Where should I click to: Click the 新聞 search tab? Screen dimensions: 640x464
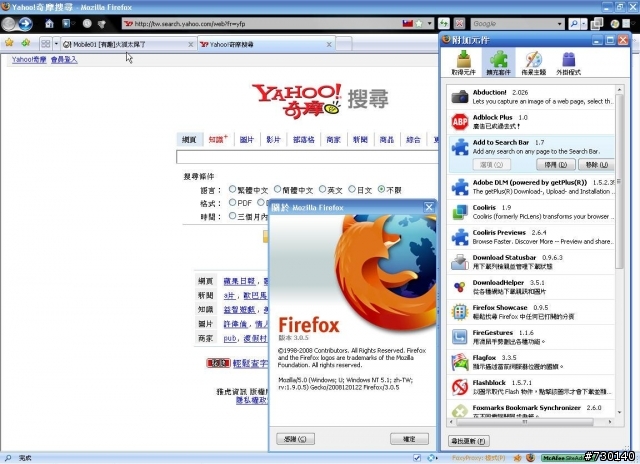[x=360, y=140]
